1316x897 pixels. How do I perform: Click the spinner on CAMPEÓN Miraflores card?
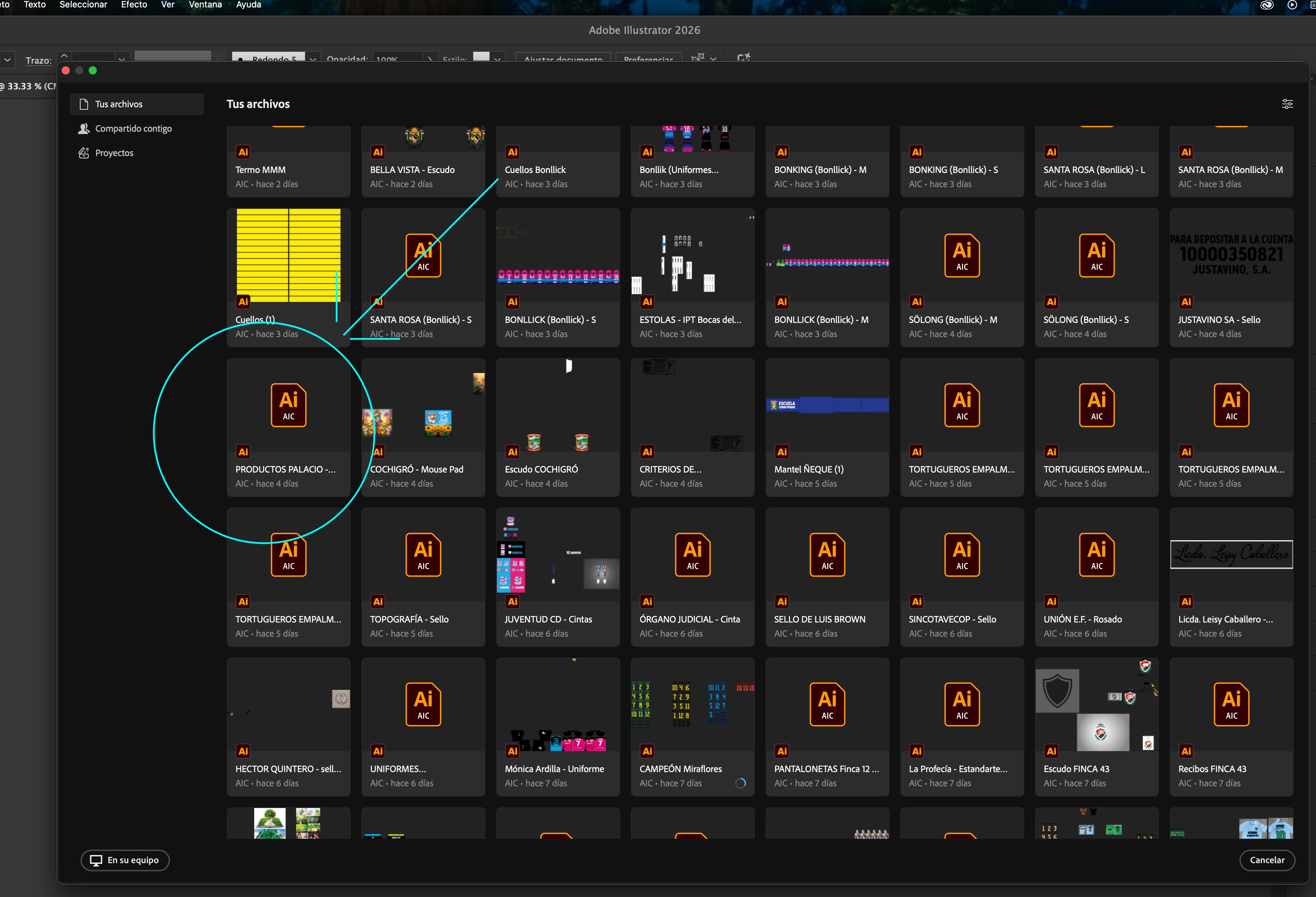coord(740,783)
